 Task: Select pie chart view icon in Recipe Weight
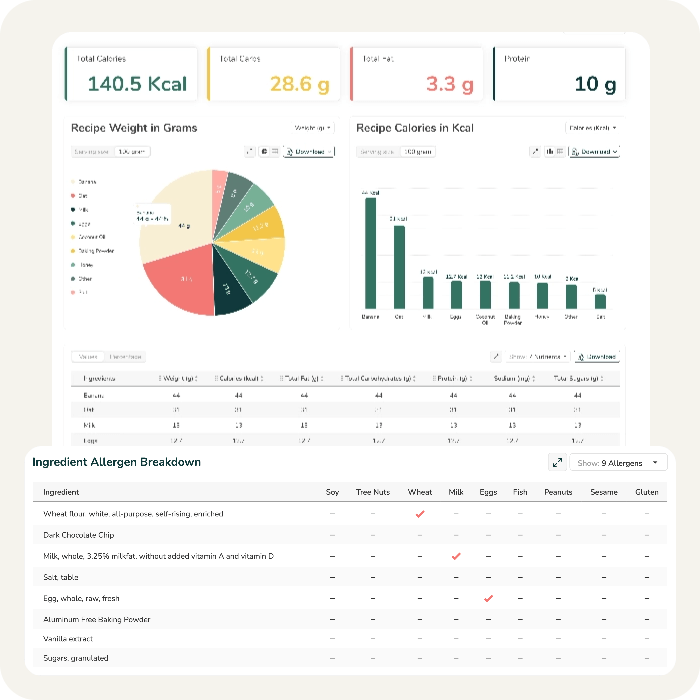263,152
